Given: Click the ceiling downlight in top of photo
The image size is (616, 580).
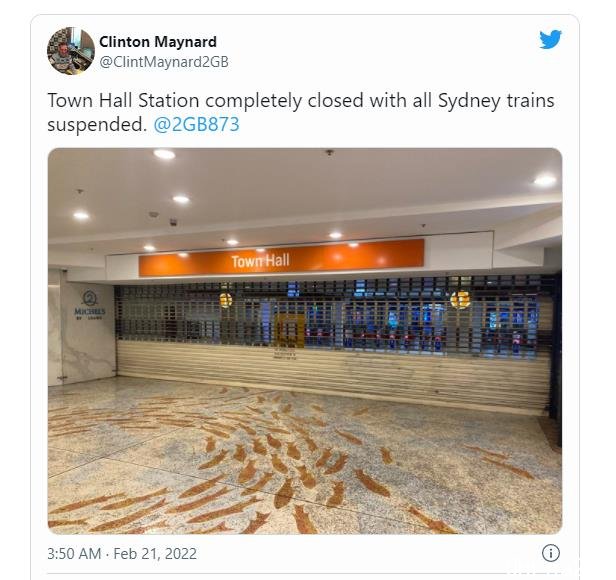Looking at the screenshot, I should [164, 154].
